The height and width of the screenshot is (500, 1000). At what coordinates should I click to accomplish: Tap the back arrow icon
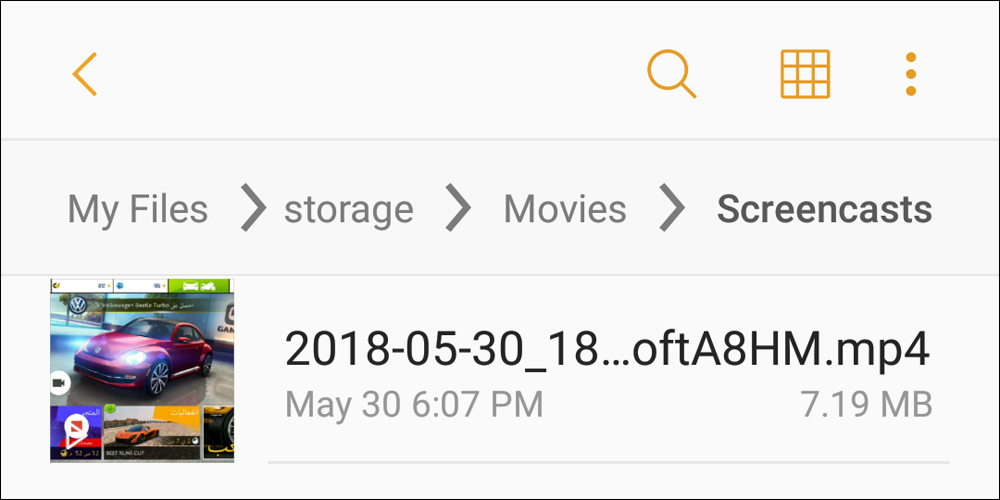tap(86, 74)
